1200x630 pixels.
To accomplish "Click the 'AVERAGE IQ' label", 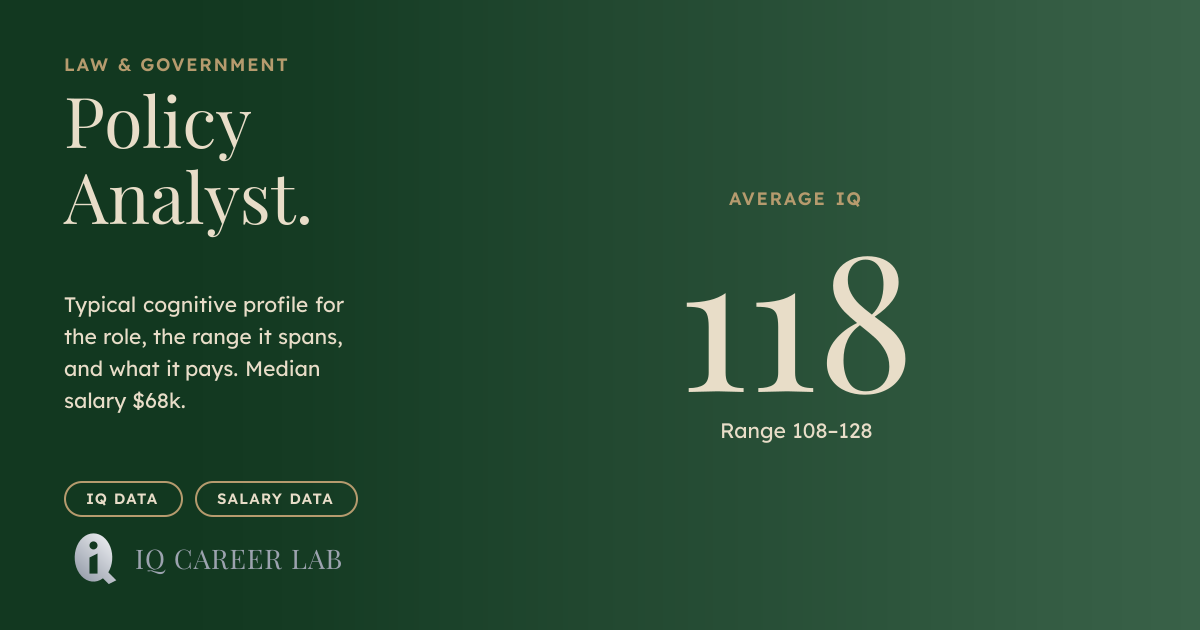I will click(795, 199).
